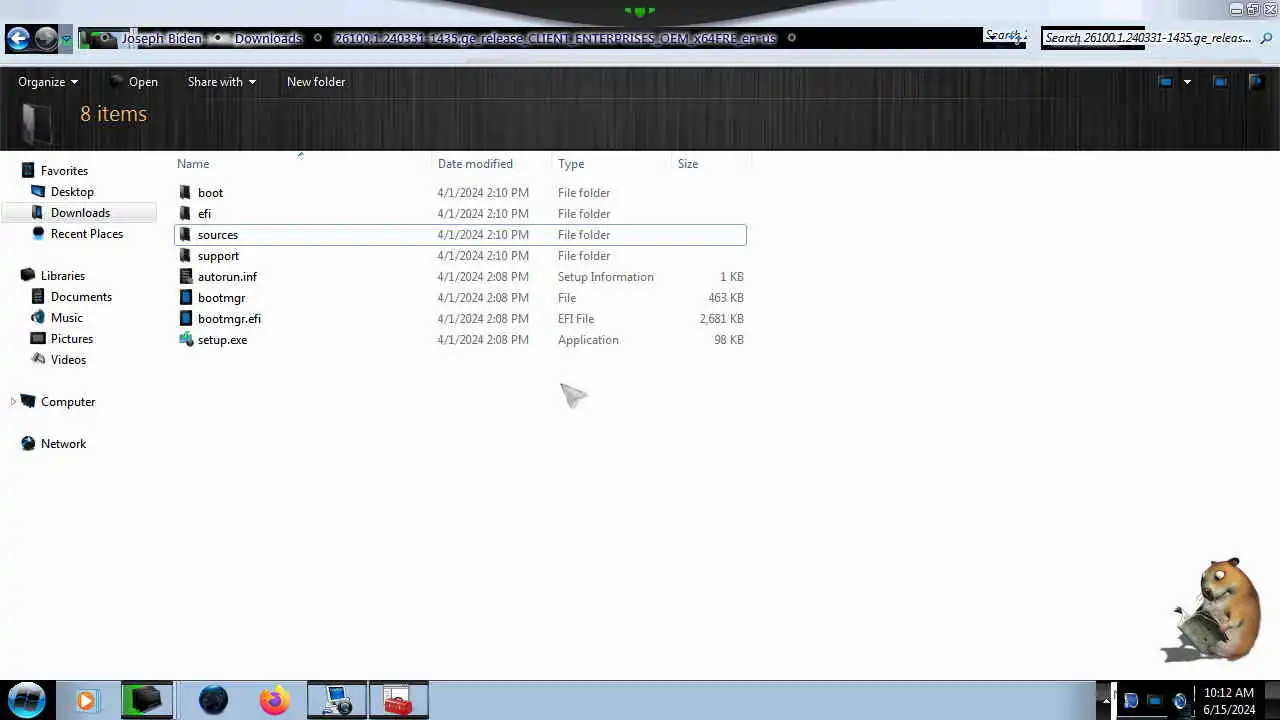Image resolution: width=1280 pixels, height=720 pixels.
Task: Click the Change your view icon
Action: click(x=1165, y=82)
